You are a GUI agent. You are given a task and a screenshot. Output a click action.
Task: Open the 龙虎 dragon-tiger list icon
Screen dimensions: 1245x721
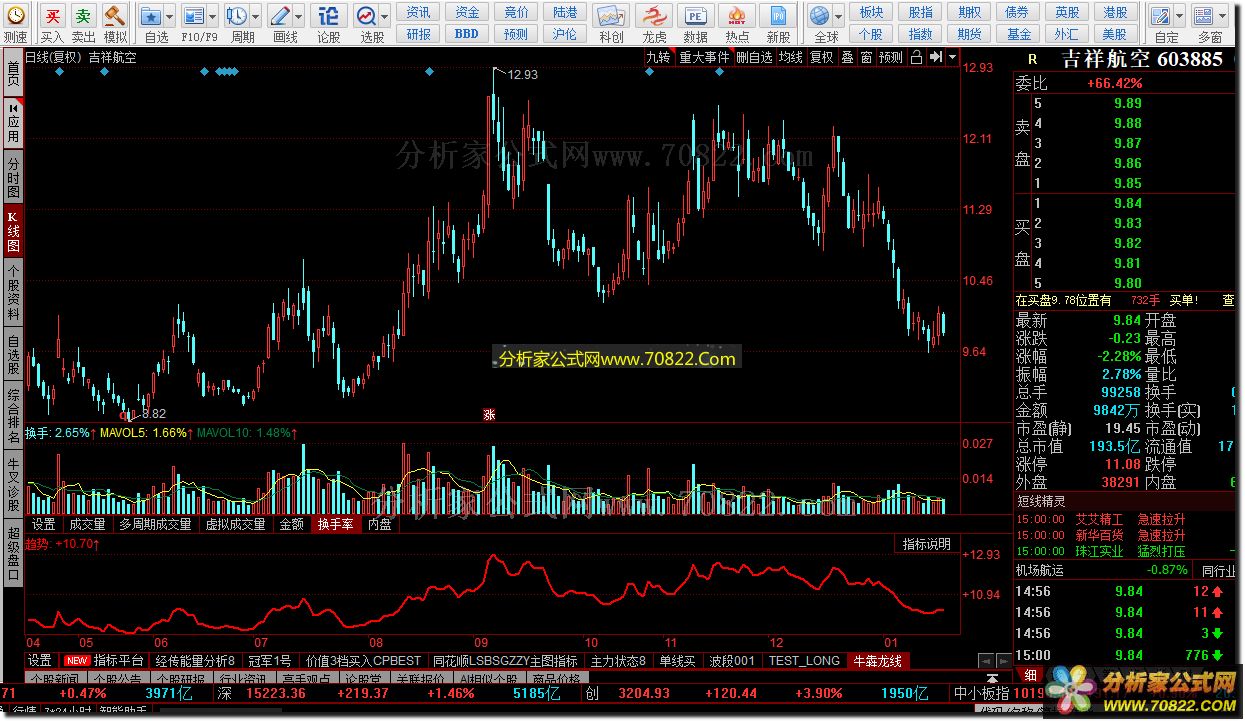[x=654, y=16]
